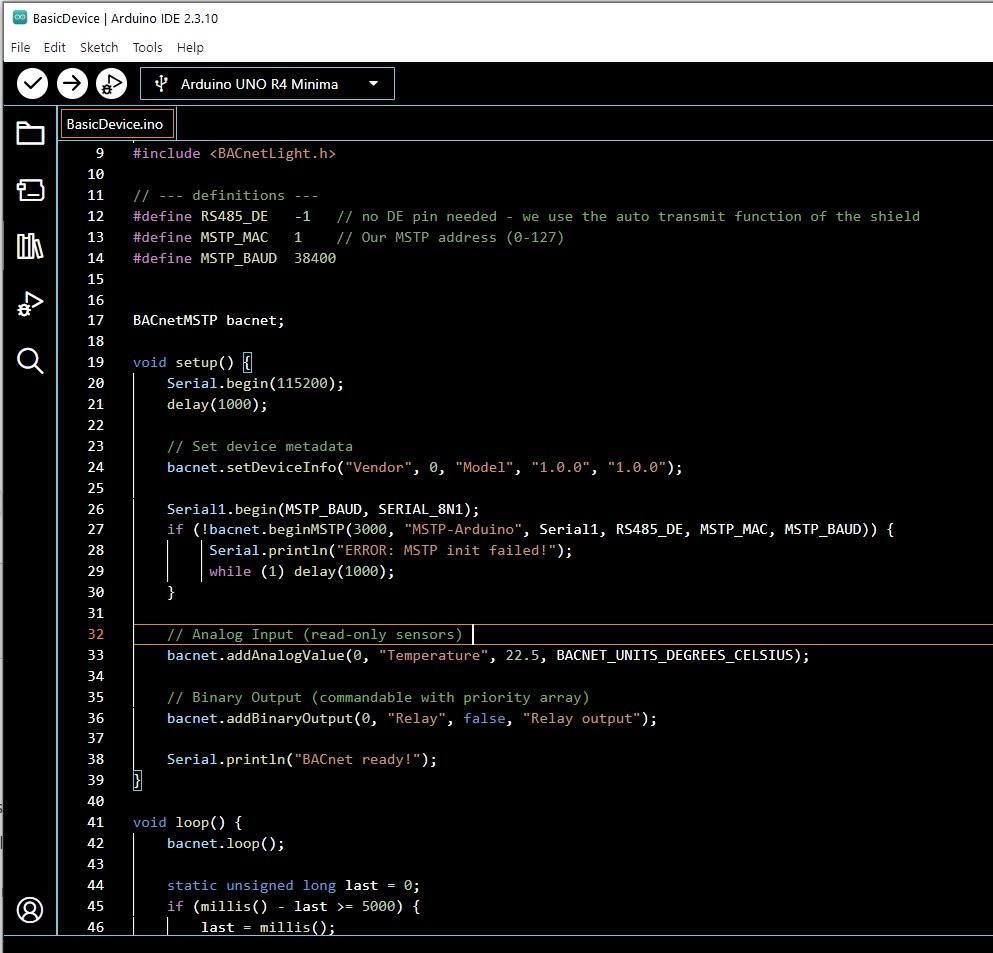Click the '#include <BACnetLight.h>' line
This screenshot has width=993, height=953.
click(234, 153)
